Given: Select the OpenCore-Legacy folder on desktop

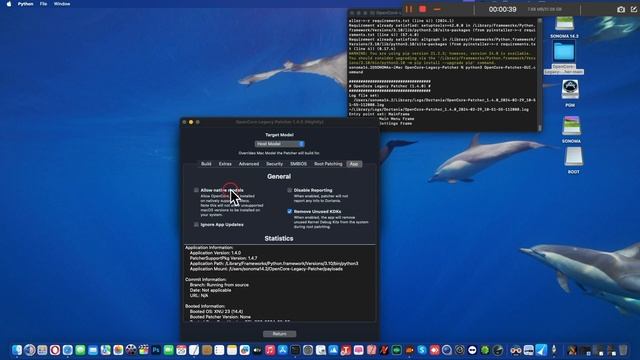Looking at the screenshot, I should (564, 57).
